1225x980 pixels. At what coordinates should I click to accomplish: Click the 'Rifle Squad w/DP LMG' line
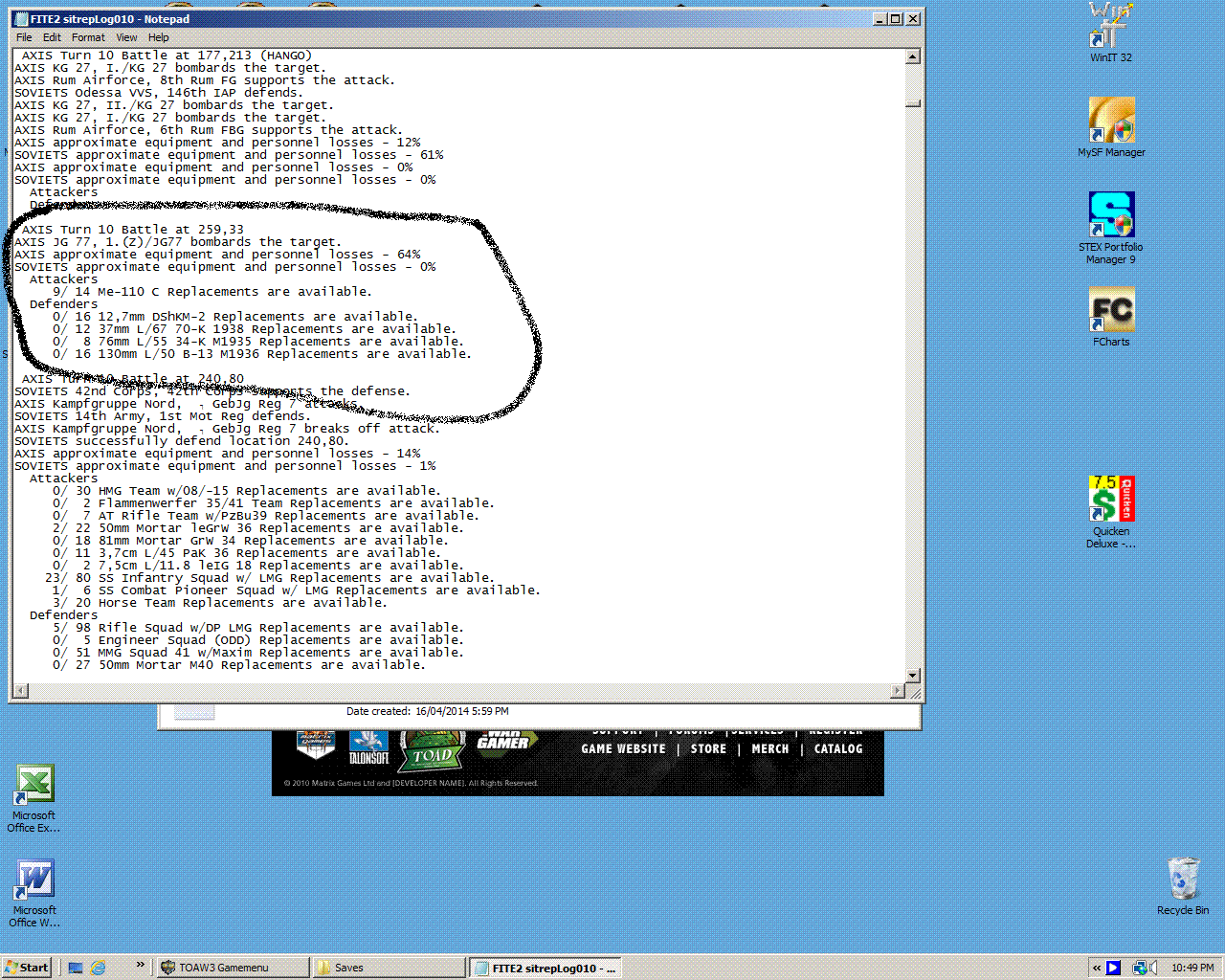pos(257,628)
